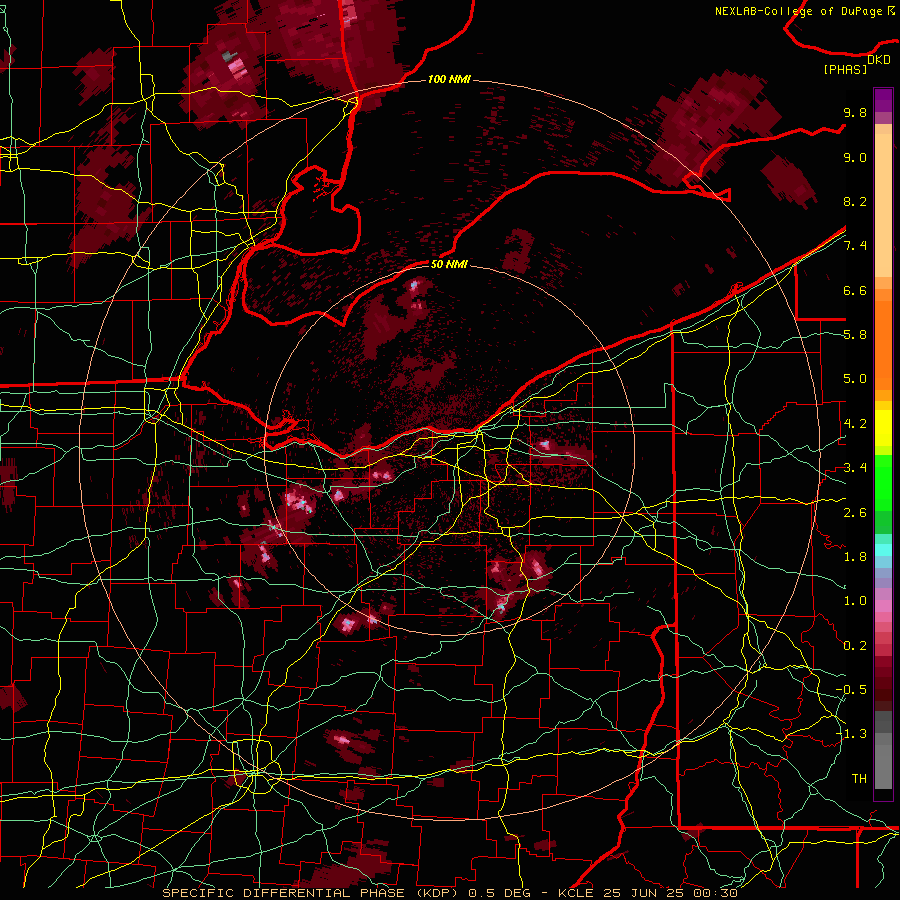Click the -0.5 value on the scale

(851, 689)
